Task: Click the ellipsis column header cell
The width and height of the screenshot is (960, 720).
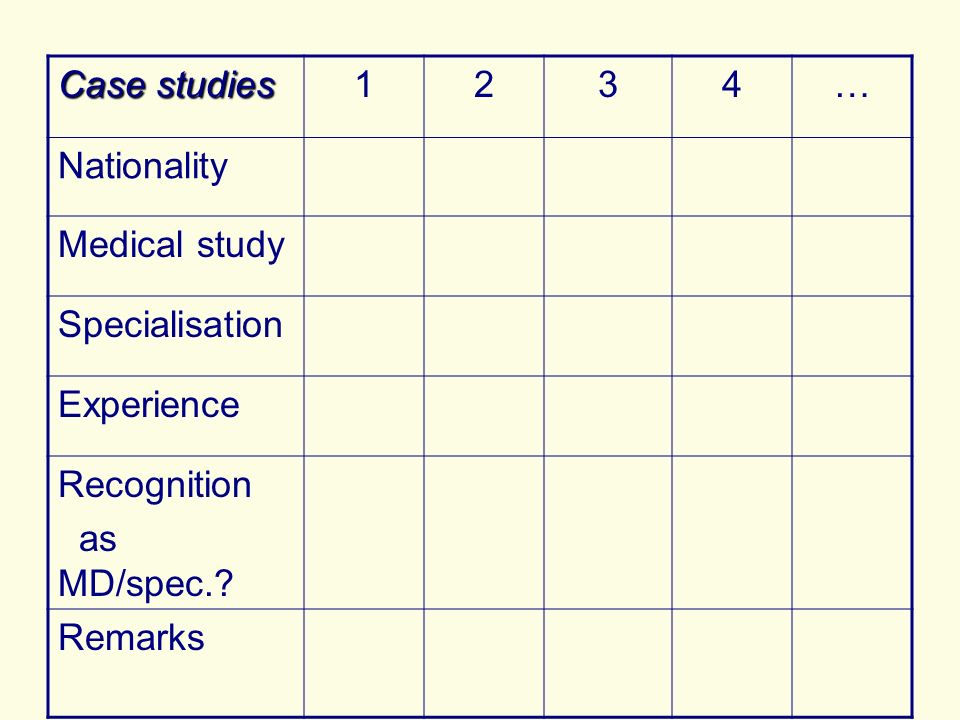Action: tap(852, 97)
